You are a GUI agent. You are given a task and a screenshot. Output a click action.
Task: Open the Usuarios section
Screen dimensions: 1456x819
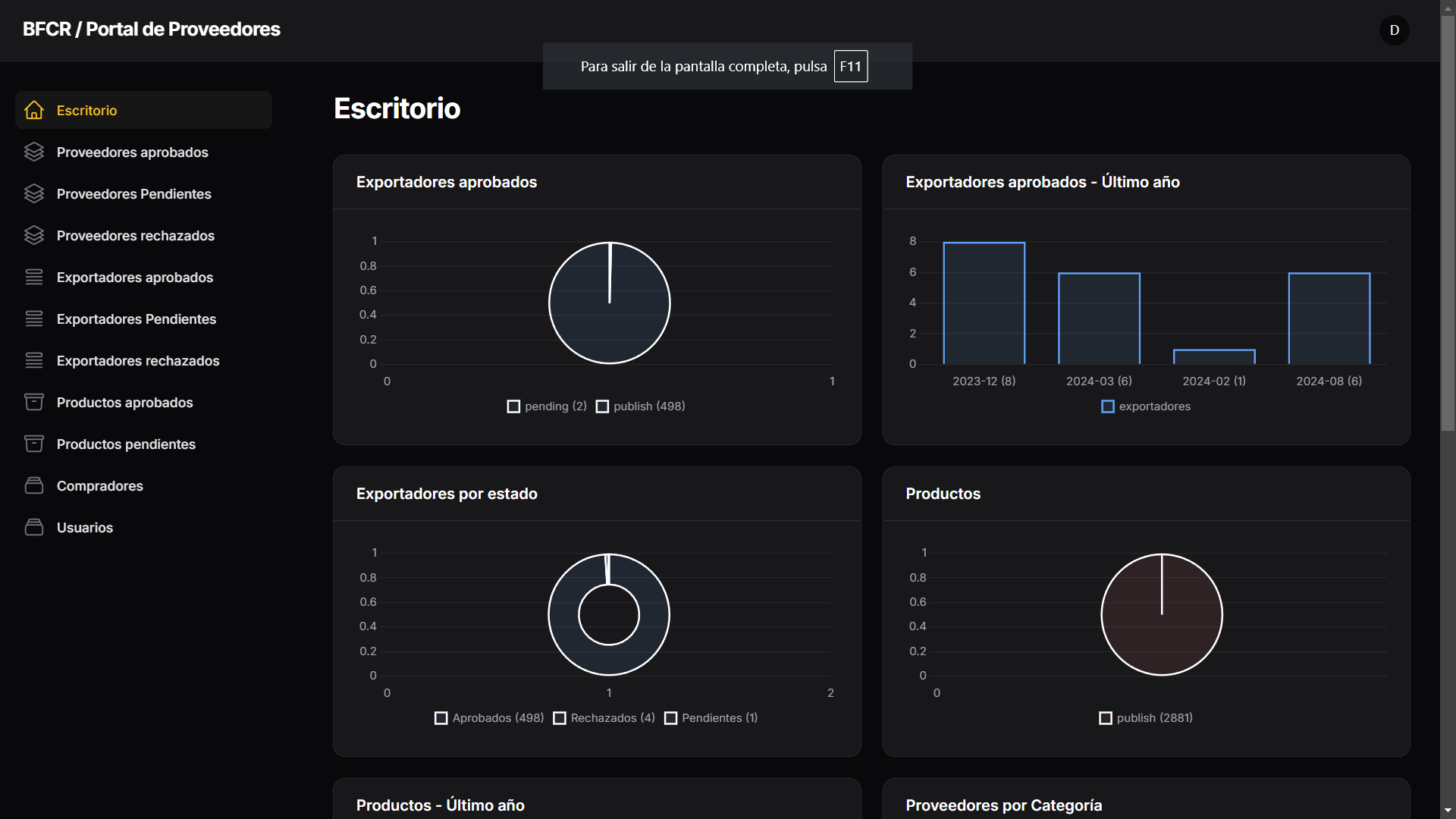tap(143, 527)
